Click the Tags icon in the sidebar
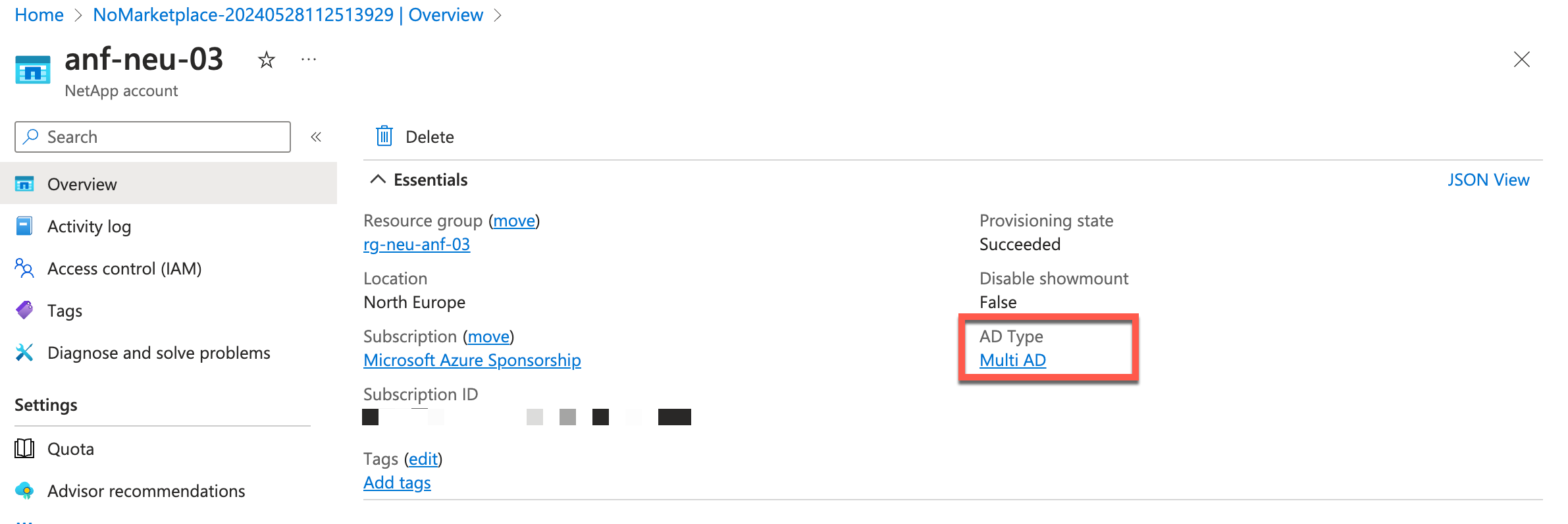This screenshot has height=524, width=1568. (x=24, y=310)
